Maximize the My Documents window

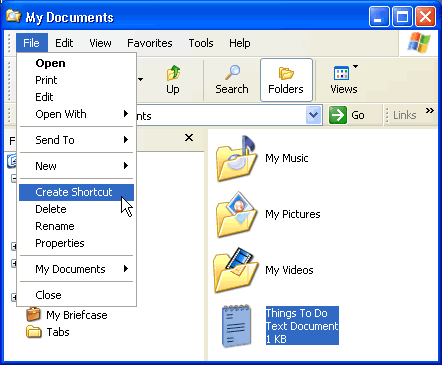[x=402, y=16]
